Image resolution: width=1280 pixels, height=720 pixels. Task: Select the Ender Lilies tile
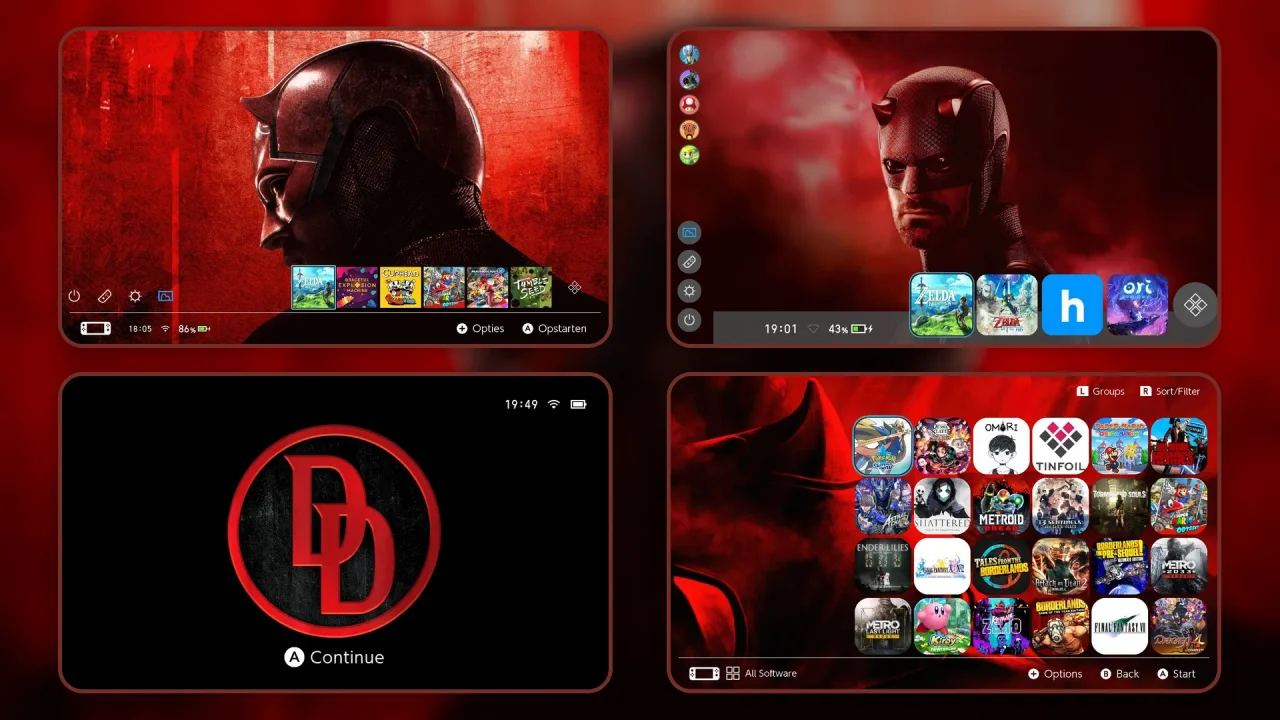point(883,566)
